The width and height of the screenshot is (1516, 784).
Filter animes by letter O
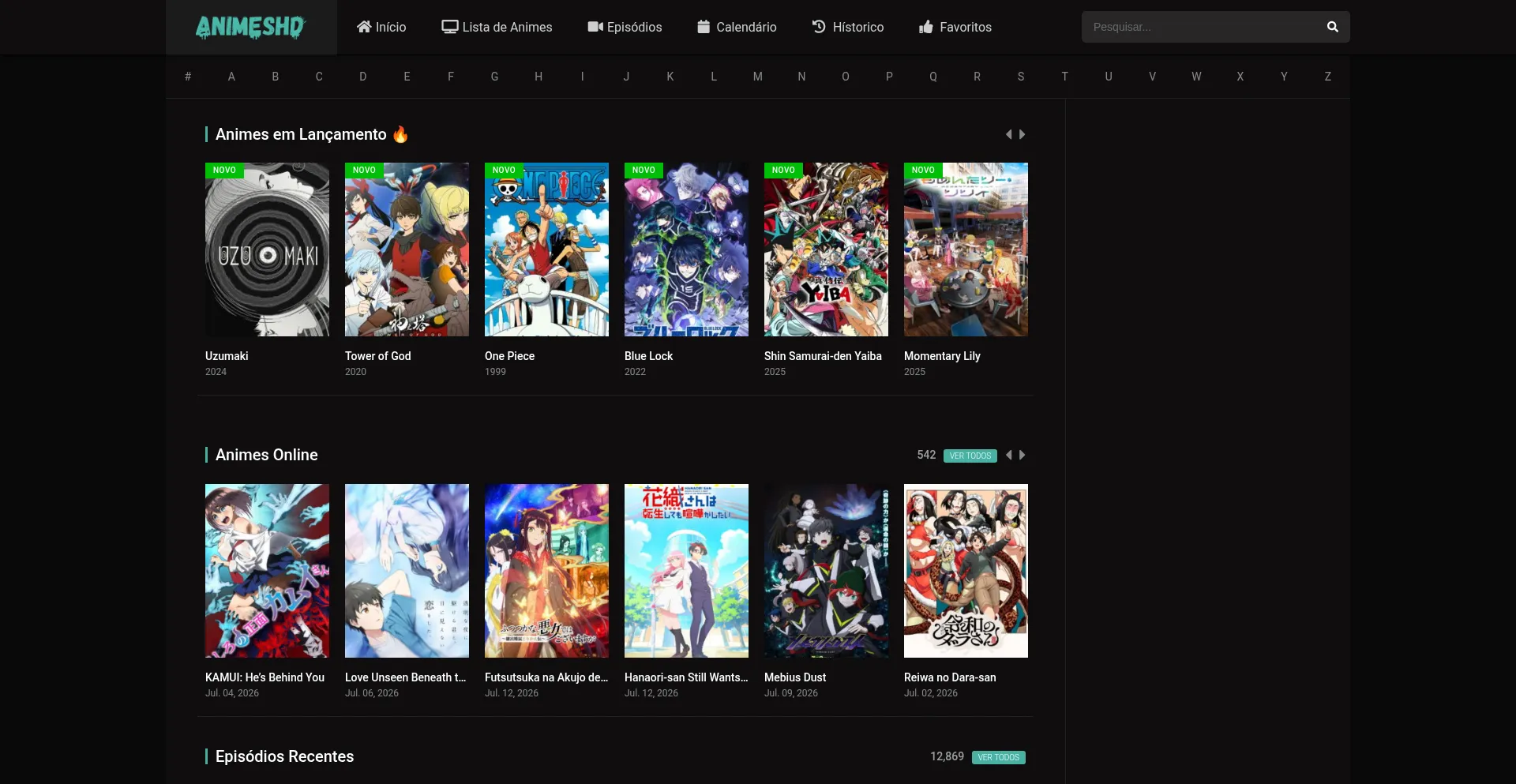(x=846, y=77)
